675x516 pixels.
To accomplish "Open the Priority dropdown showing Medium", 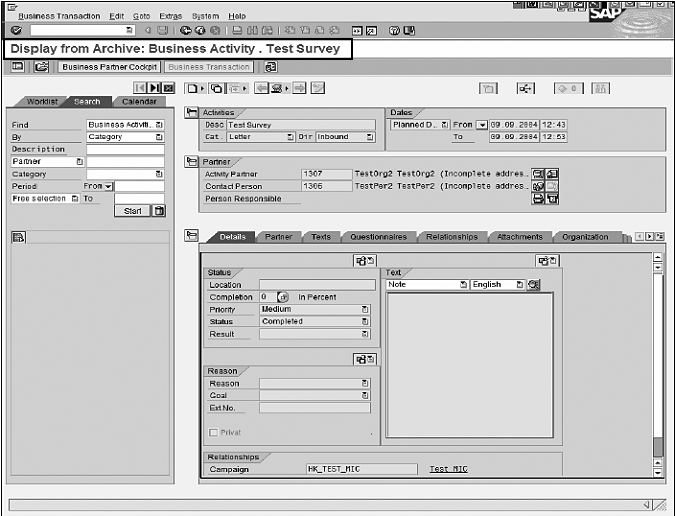I will click(x=365, y=310).
